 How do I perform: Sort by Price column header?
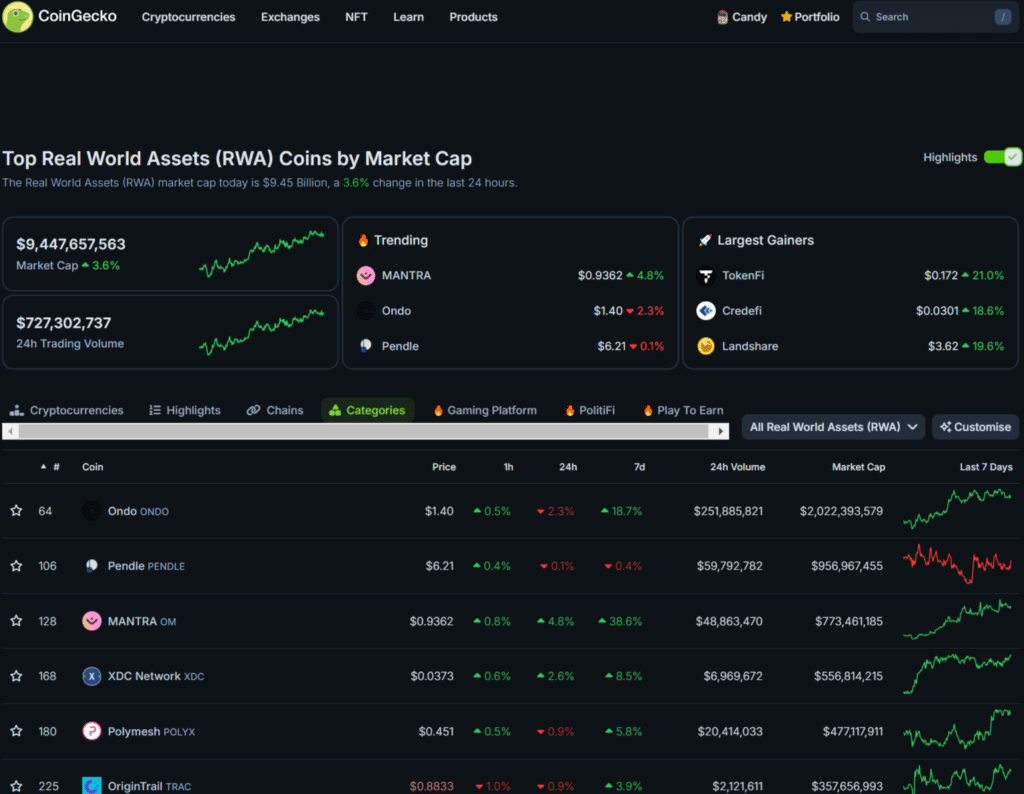point(443,467)
